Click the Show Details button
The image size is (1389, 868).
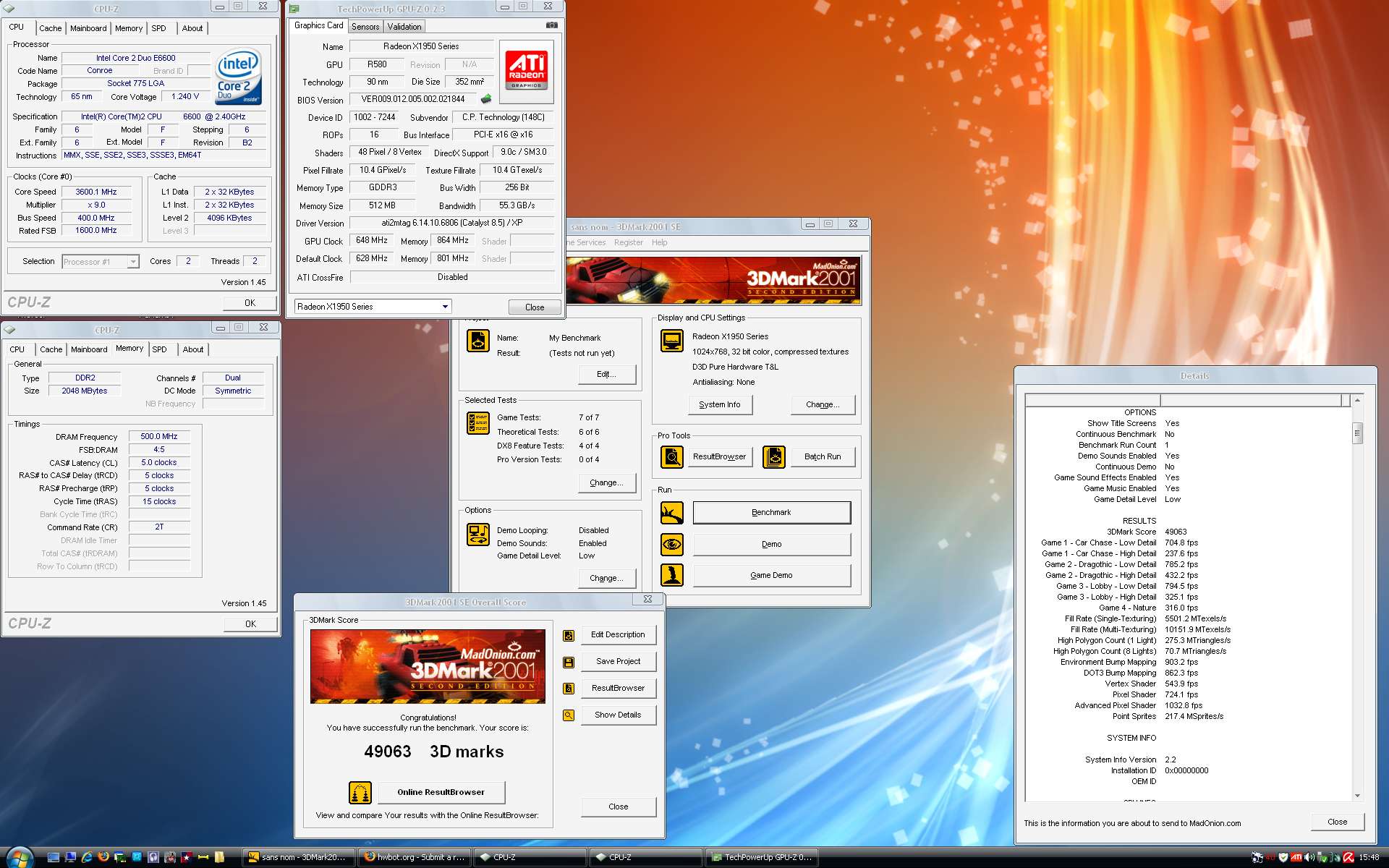click(x=618, y=715)
